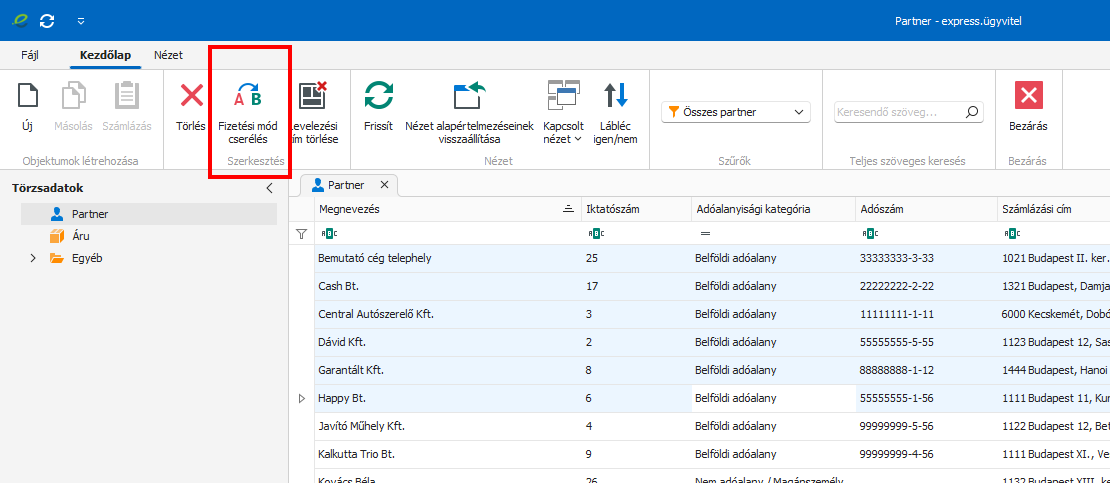Select Áru in the navigation tree
Viewport: 1110px width, 483px height.
[80, 236]
